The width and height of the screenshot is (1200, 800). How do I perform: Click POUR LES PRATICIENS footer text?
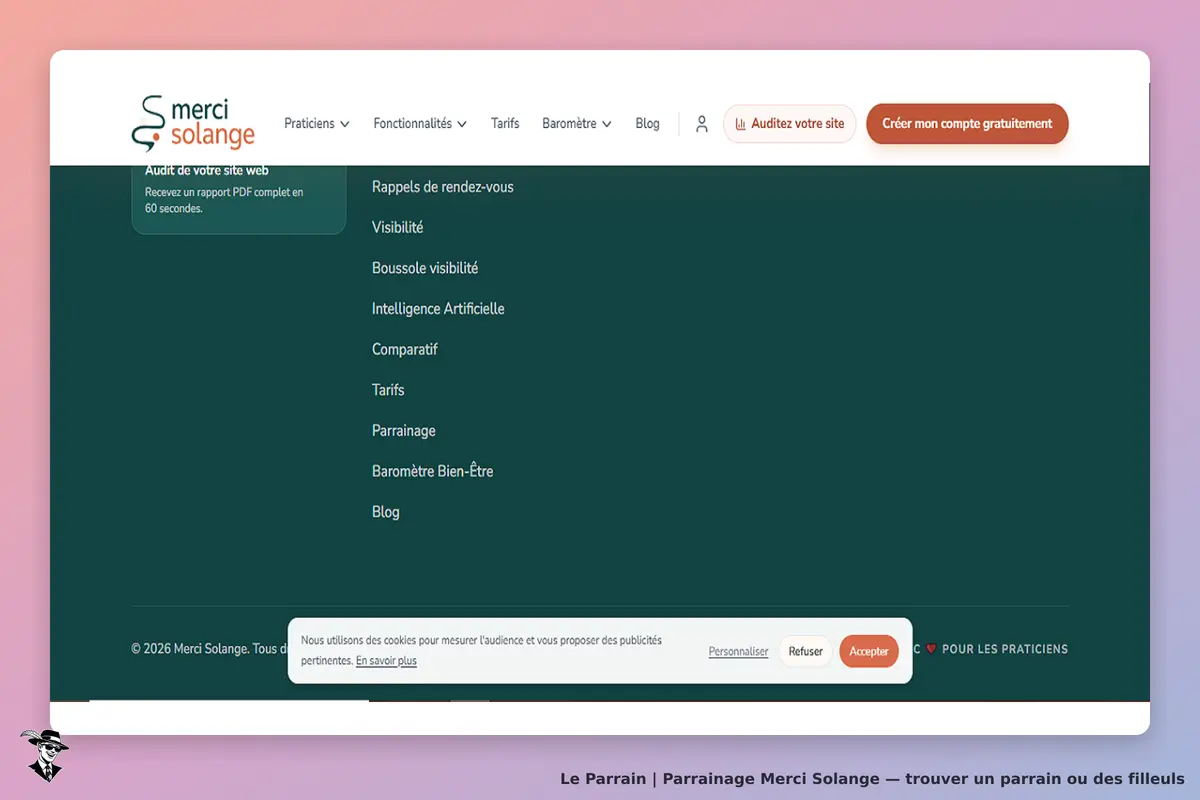(1005, 649)
